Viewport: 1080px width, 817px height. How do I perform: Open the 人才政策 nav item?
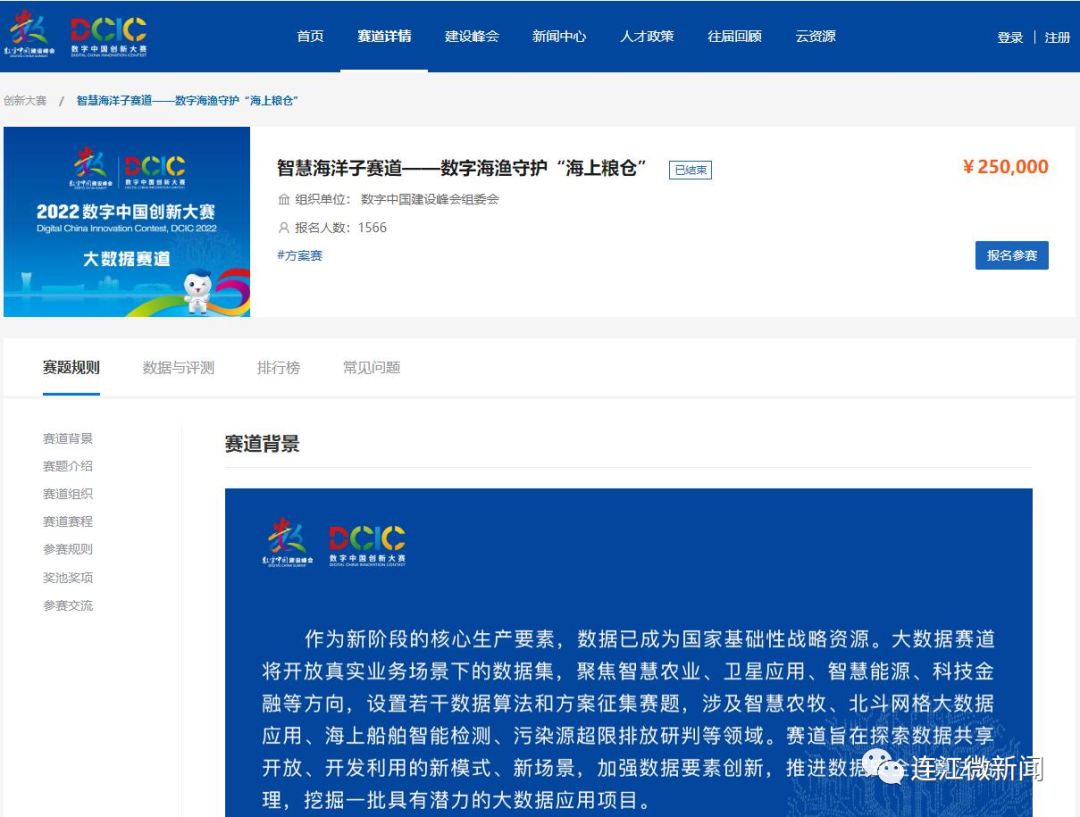pyautogui.click(x=647, y=37)
